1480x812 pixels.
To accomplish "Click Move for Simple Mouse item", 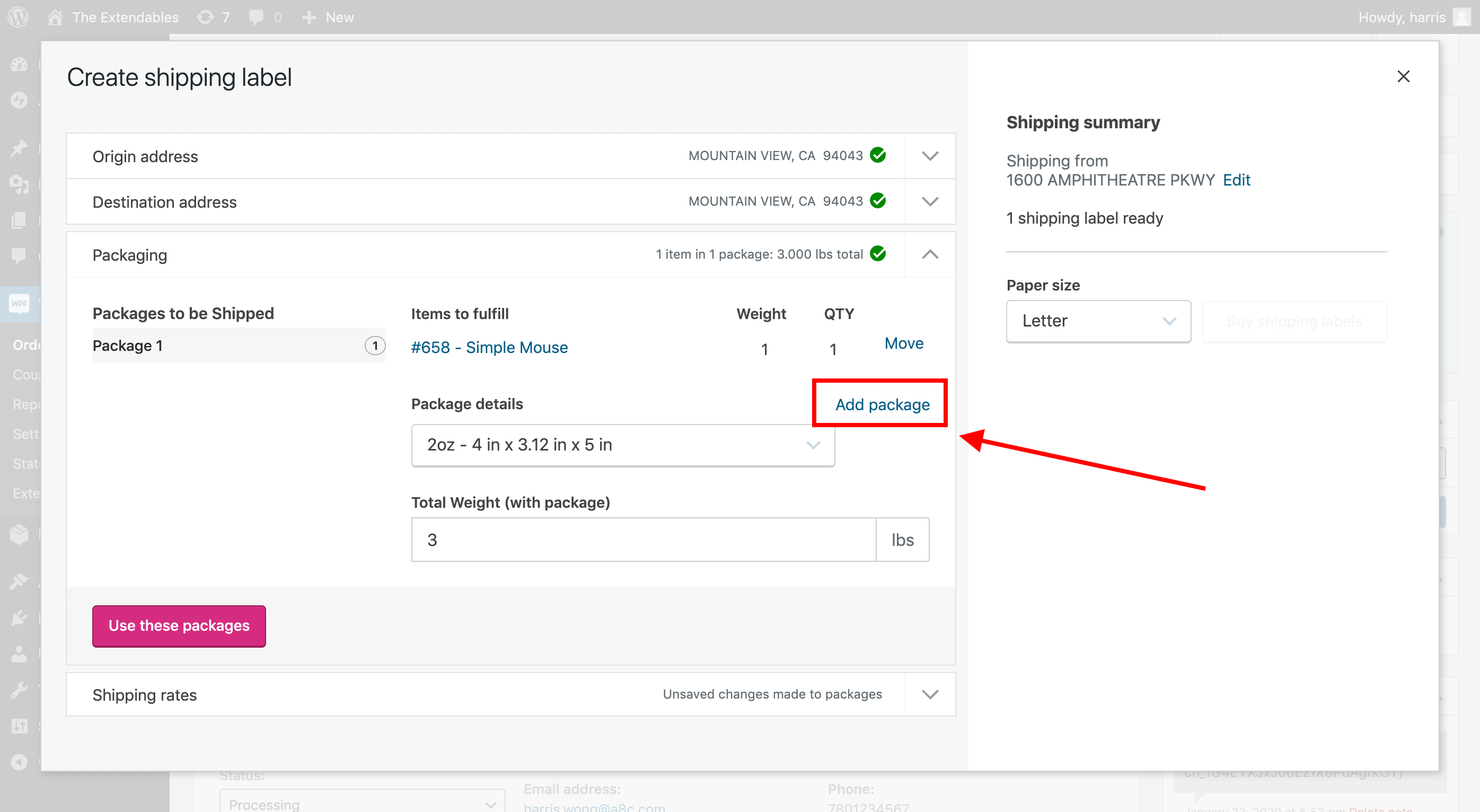I will [x=903, y=343].
